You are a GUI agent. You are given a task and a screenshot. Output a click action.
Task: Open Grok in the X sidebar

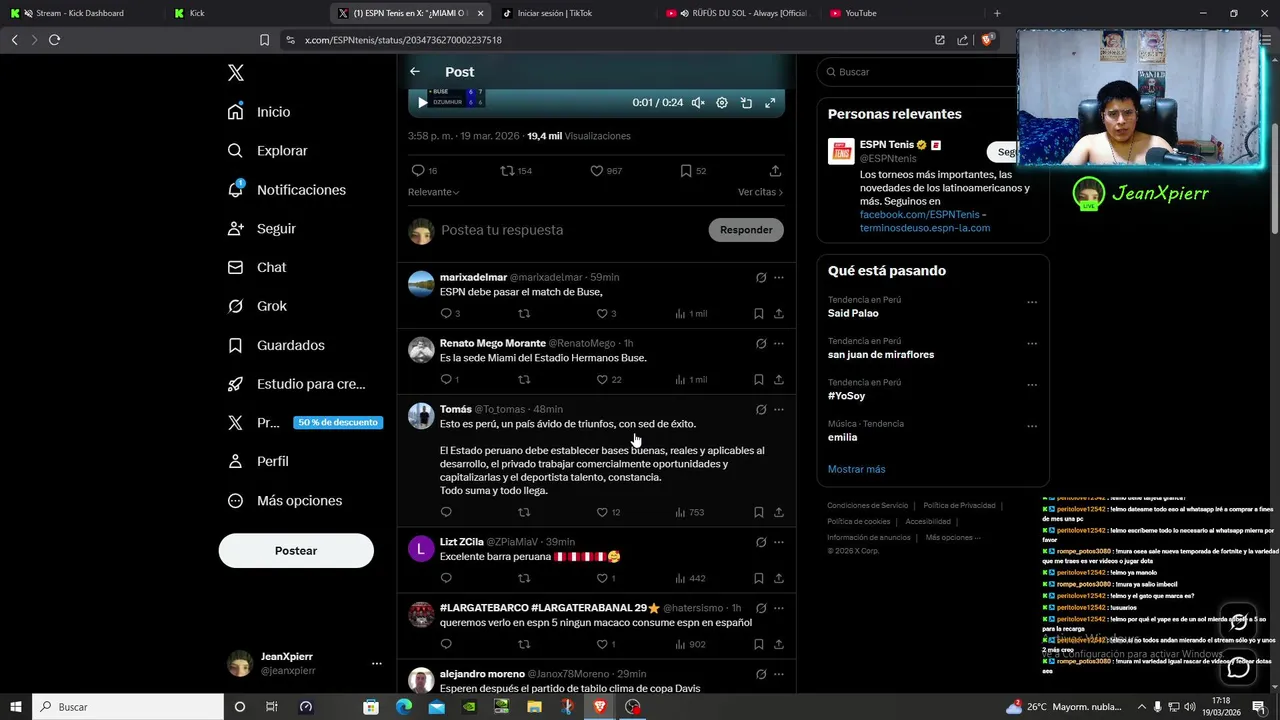pyautogui.click(x=257, y=306)
